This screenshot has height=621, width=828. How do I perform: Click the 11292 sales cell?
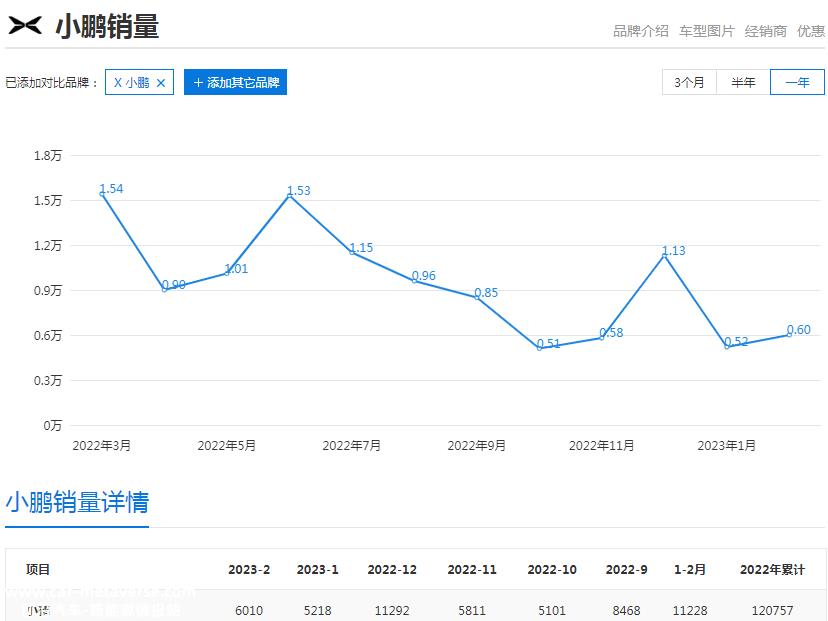[x=392, y=610]
